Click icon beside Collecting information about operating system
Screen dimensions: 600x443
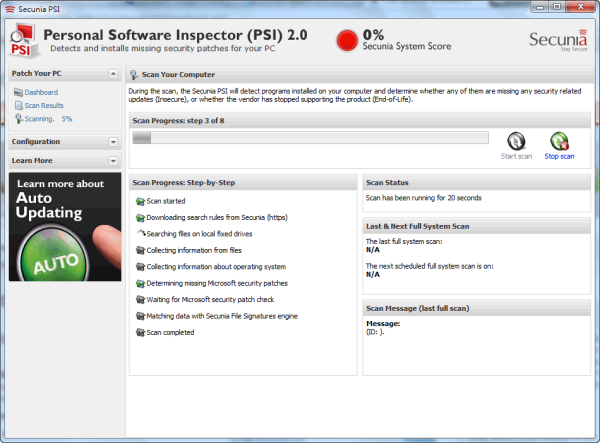(x=140, y=267)
